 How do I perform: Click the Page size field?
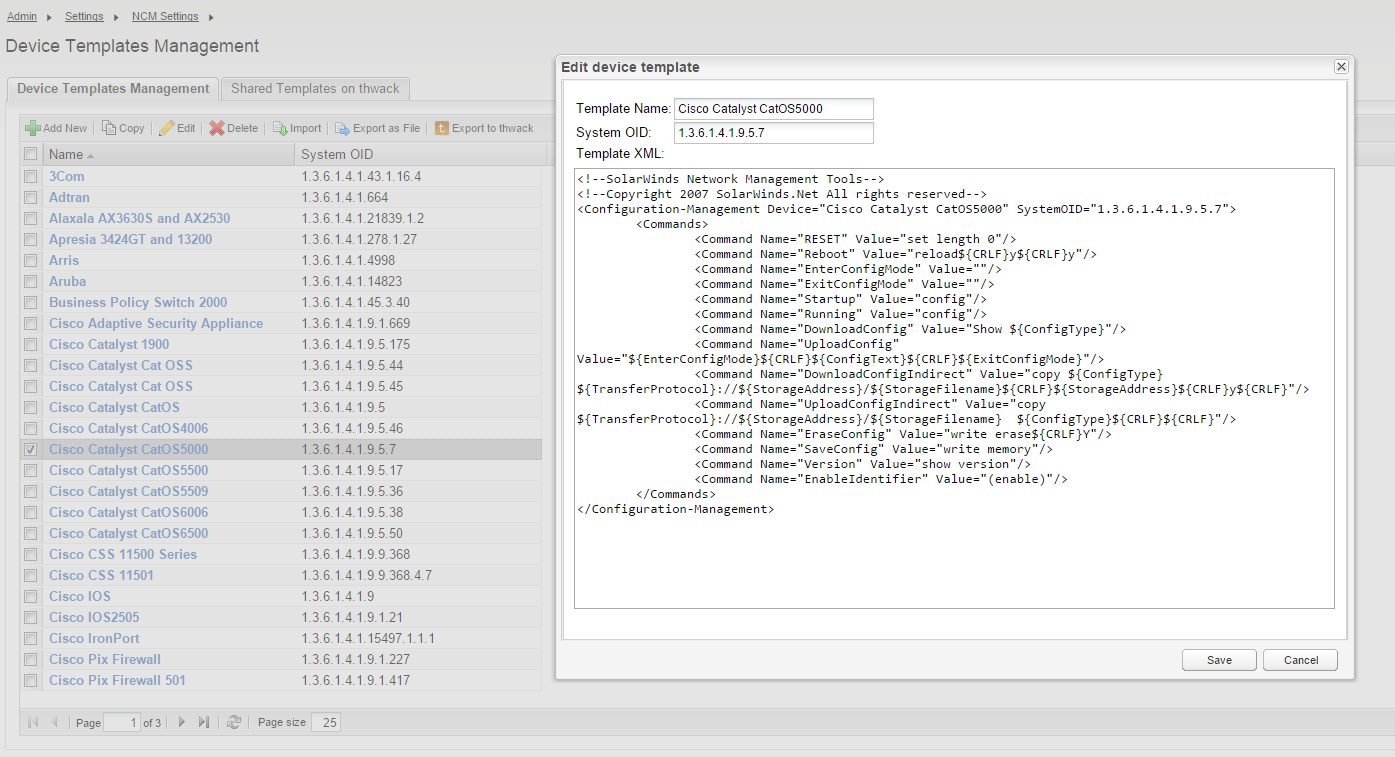pyautogui.click(x=326, y=722)
